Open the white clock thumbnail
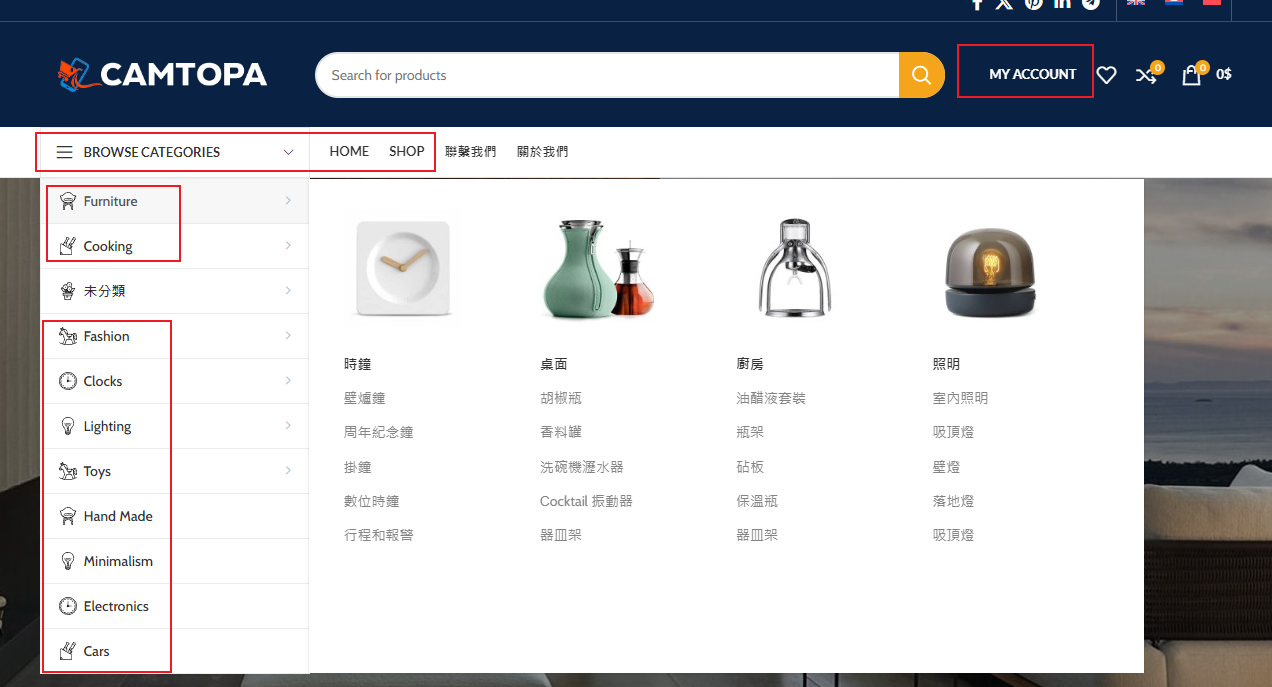The width and height of the screenshot is (1272, 687). (402, 268)
